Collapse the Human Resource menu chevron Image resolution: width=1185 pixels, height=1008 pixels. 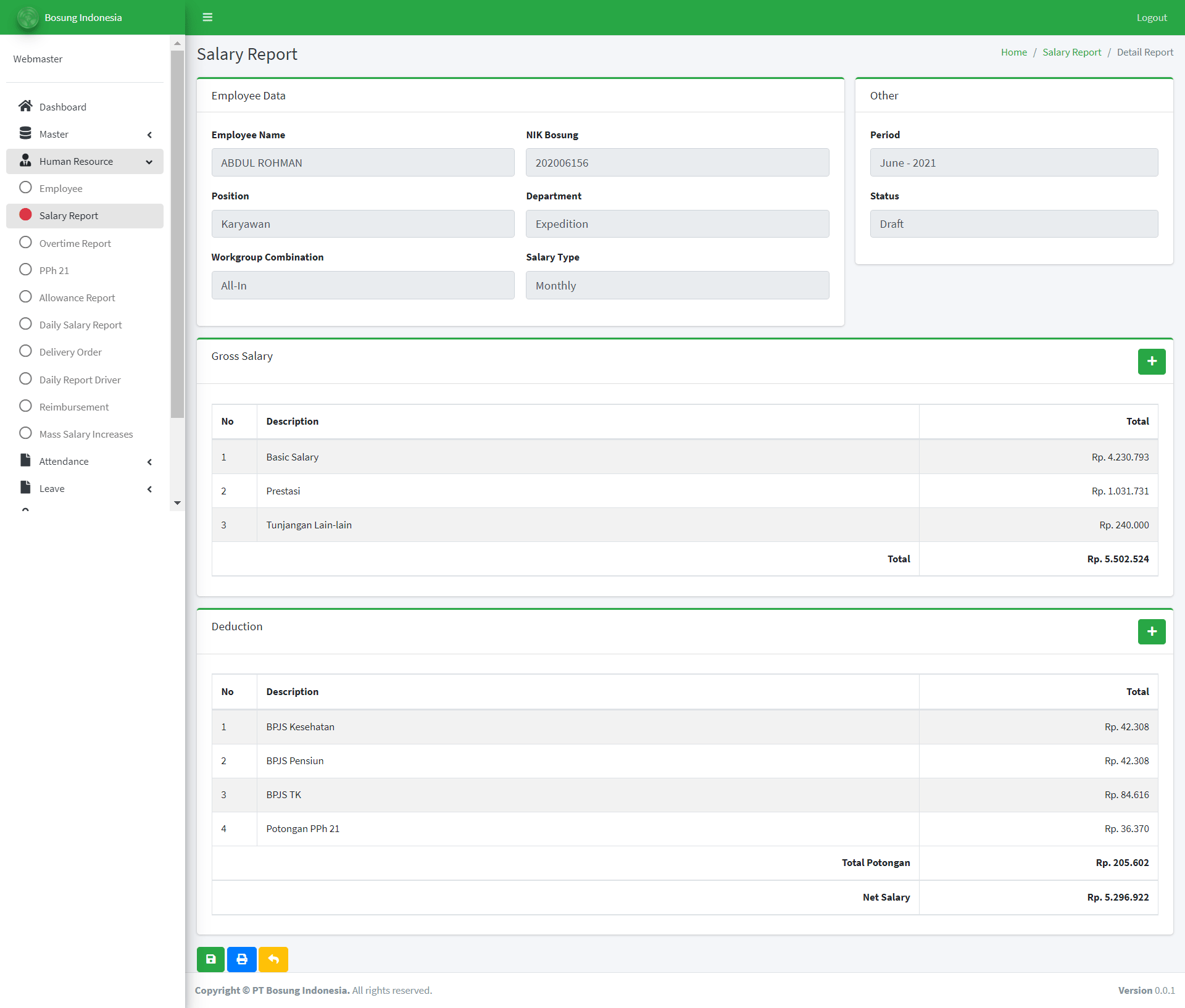(149, 162)
